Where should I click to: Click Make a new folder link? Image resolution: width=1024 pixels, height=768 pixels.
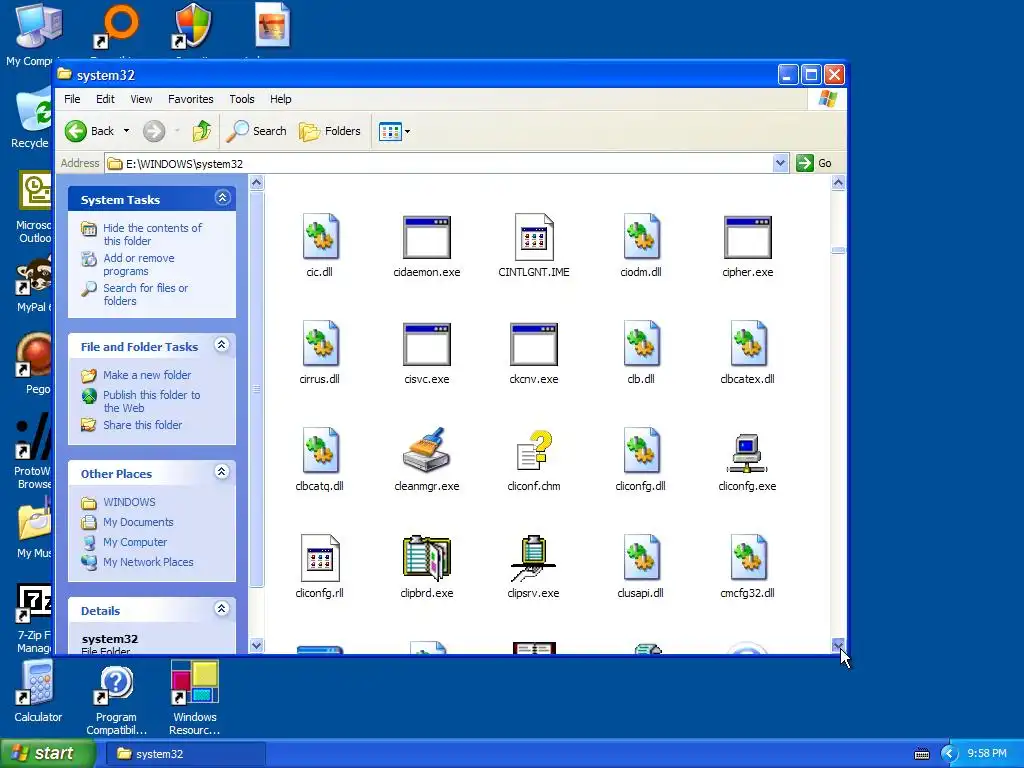147,375
